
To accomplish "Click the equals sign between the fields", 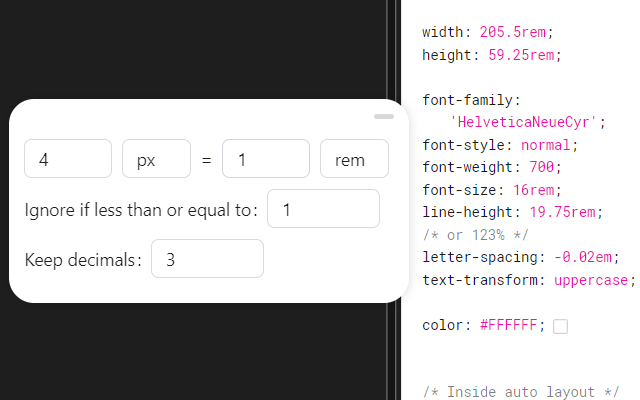I will (206, 160).
